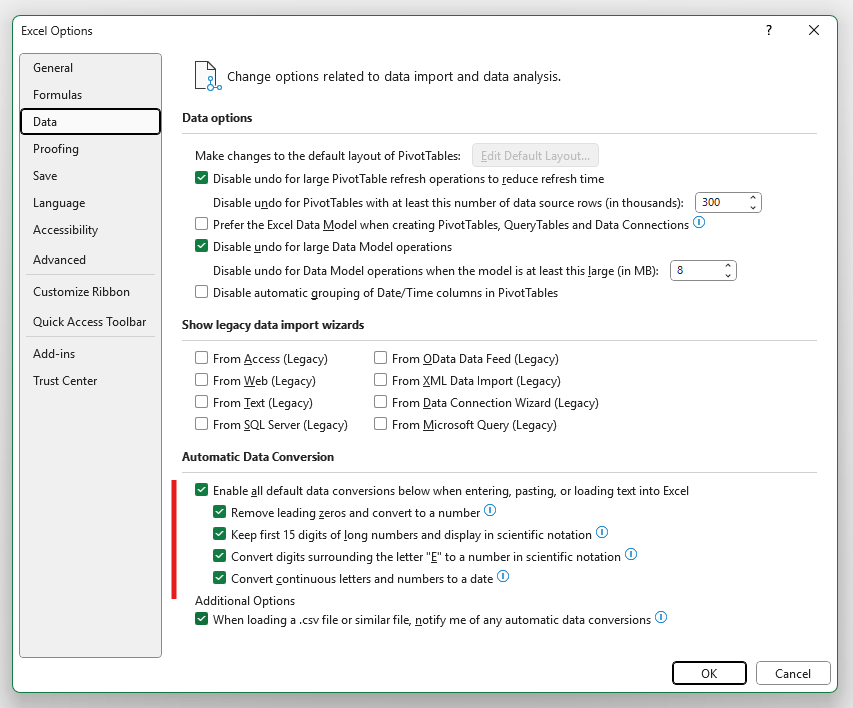The image size is (853, 708).
Task: Click info icon for csv file notification option
Action: point(661,618)
